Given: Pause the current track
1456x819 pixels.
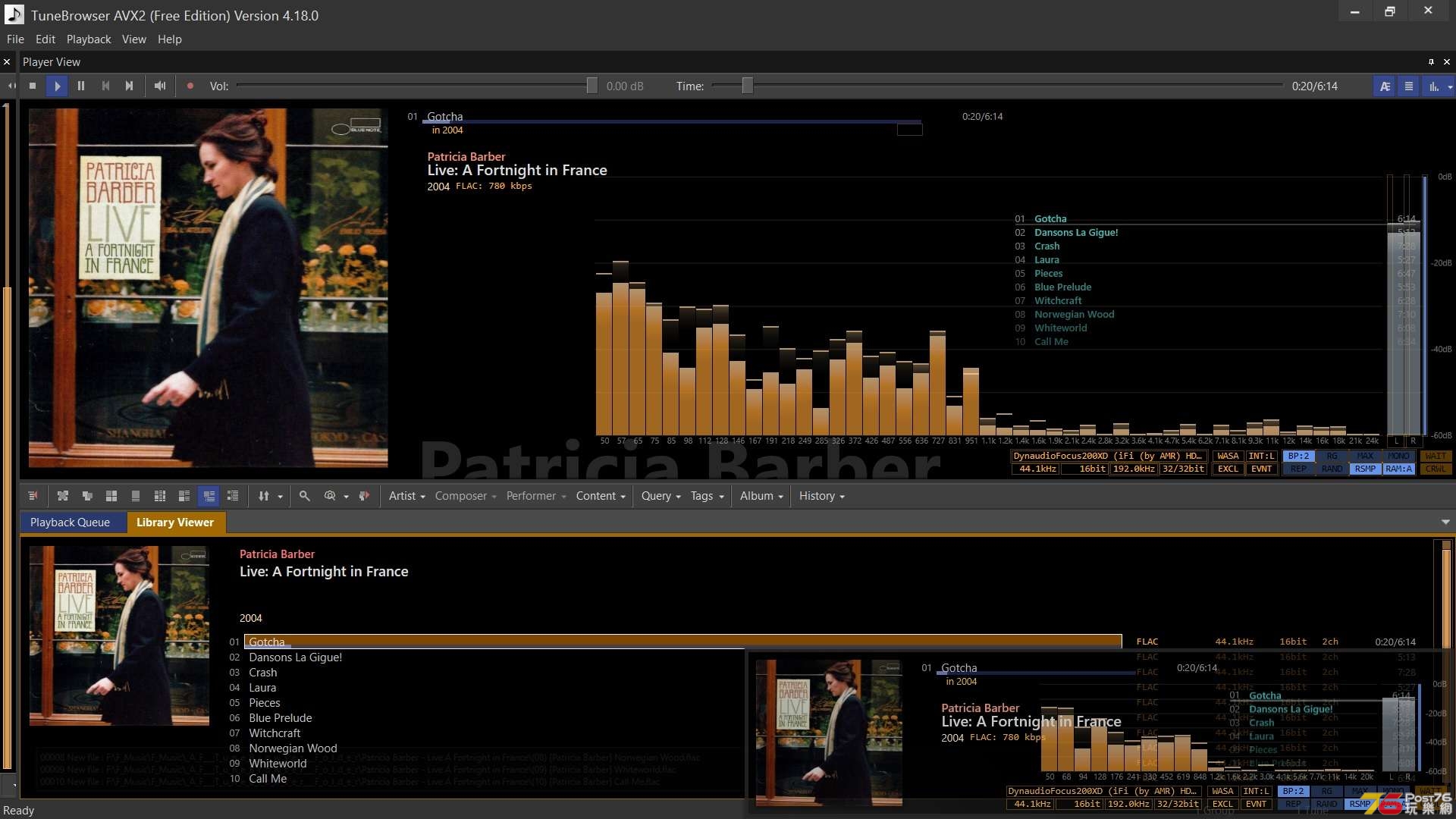Looking at the screenshot, I should [x=81, y=86].
